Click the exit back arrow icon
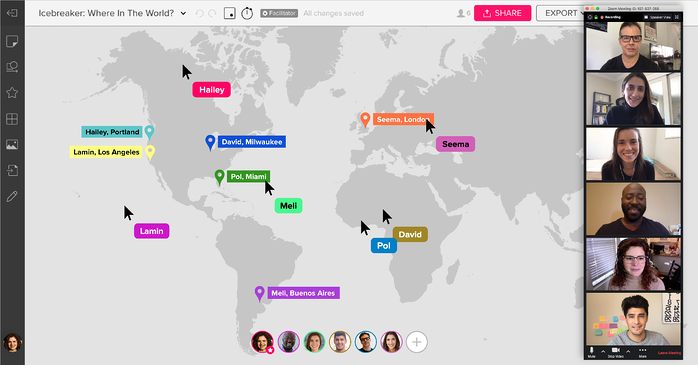Image resolution: width=698 pixels, height=365 pixels. pyautogui.click(x=12, y=13)
